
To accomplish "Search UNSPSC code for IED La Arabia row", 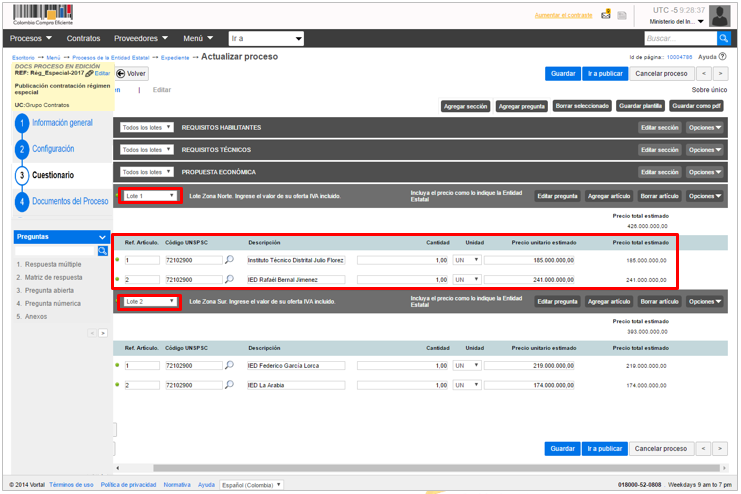I will click(x=229, y=385).
